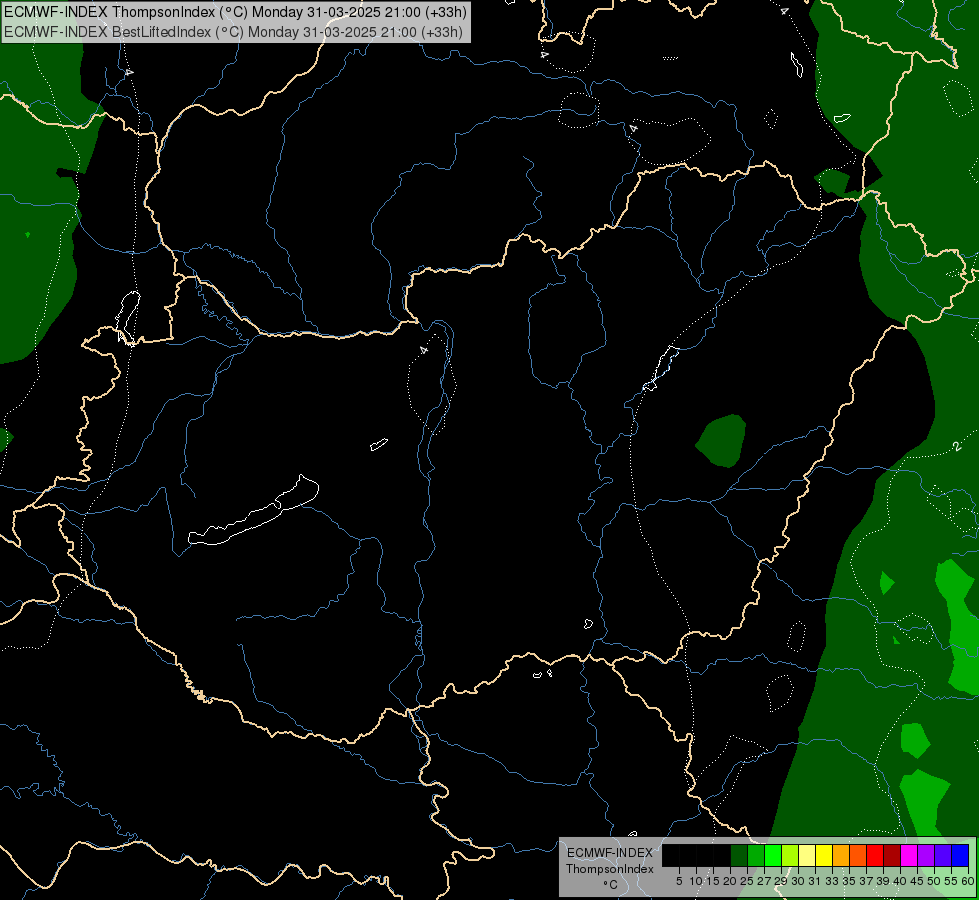
Task: Click the ThompsonIndex title line in the header
Action: tap(235, 12)
